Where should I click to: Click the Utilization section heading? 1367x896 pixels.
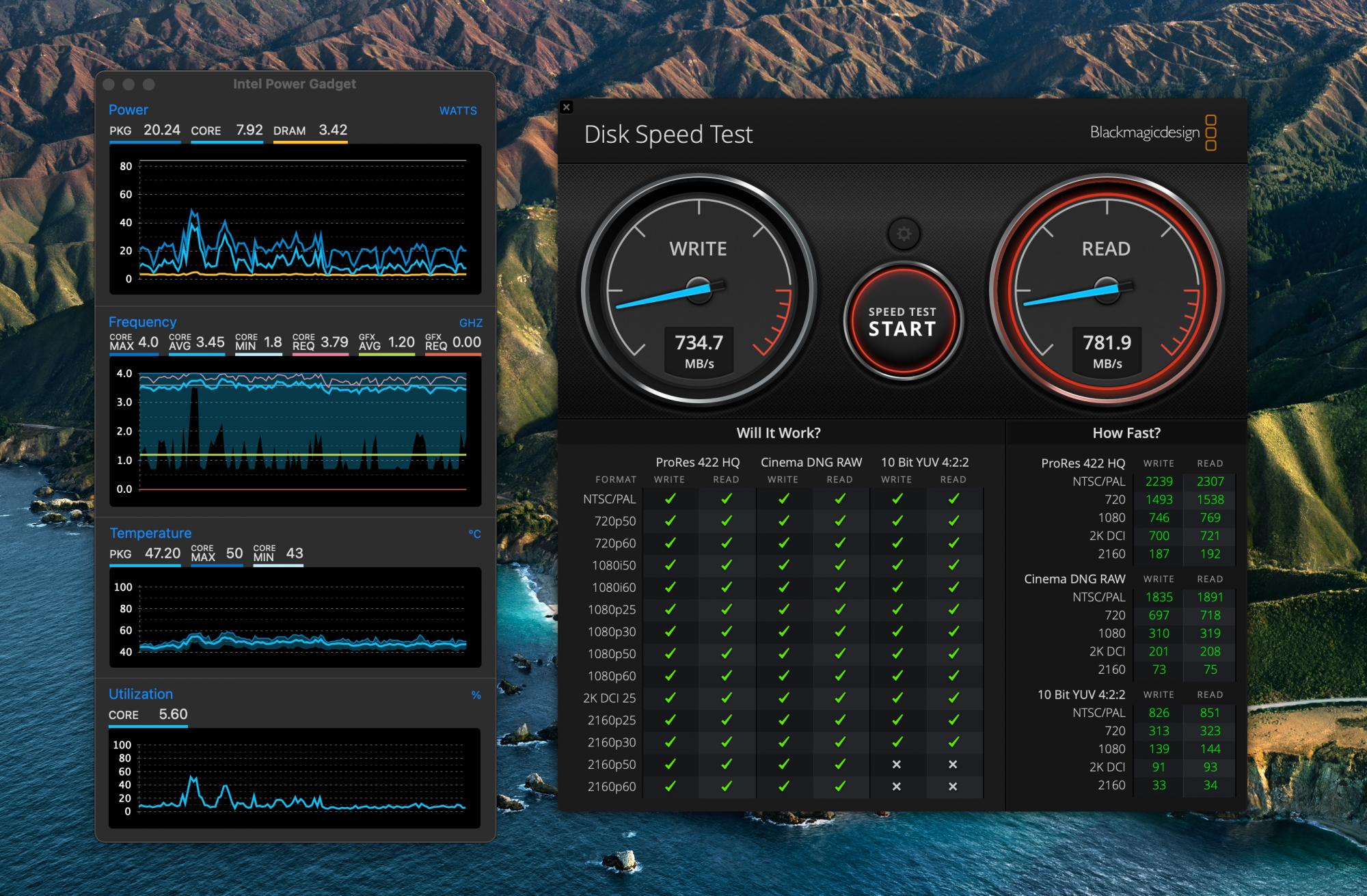coord(141,694)
